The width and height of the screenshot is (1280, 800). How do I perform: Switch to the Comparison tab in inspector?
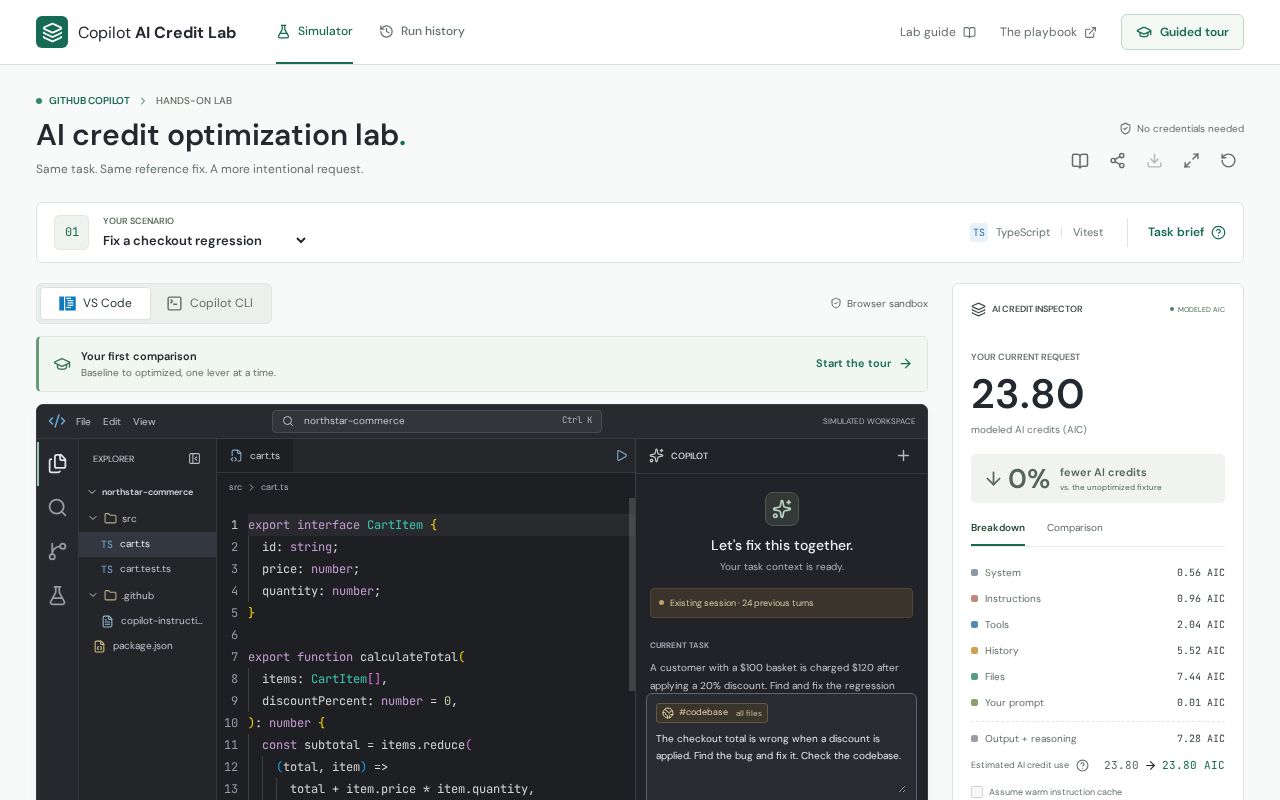(x=1075, y=528)
